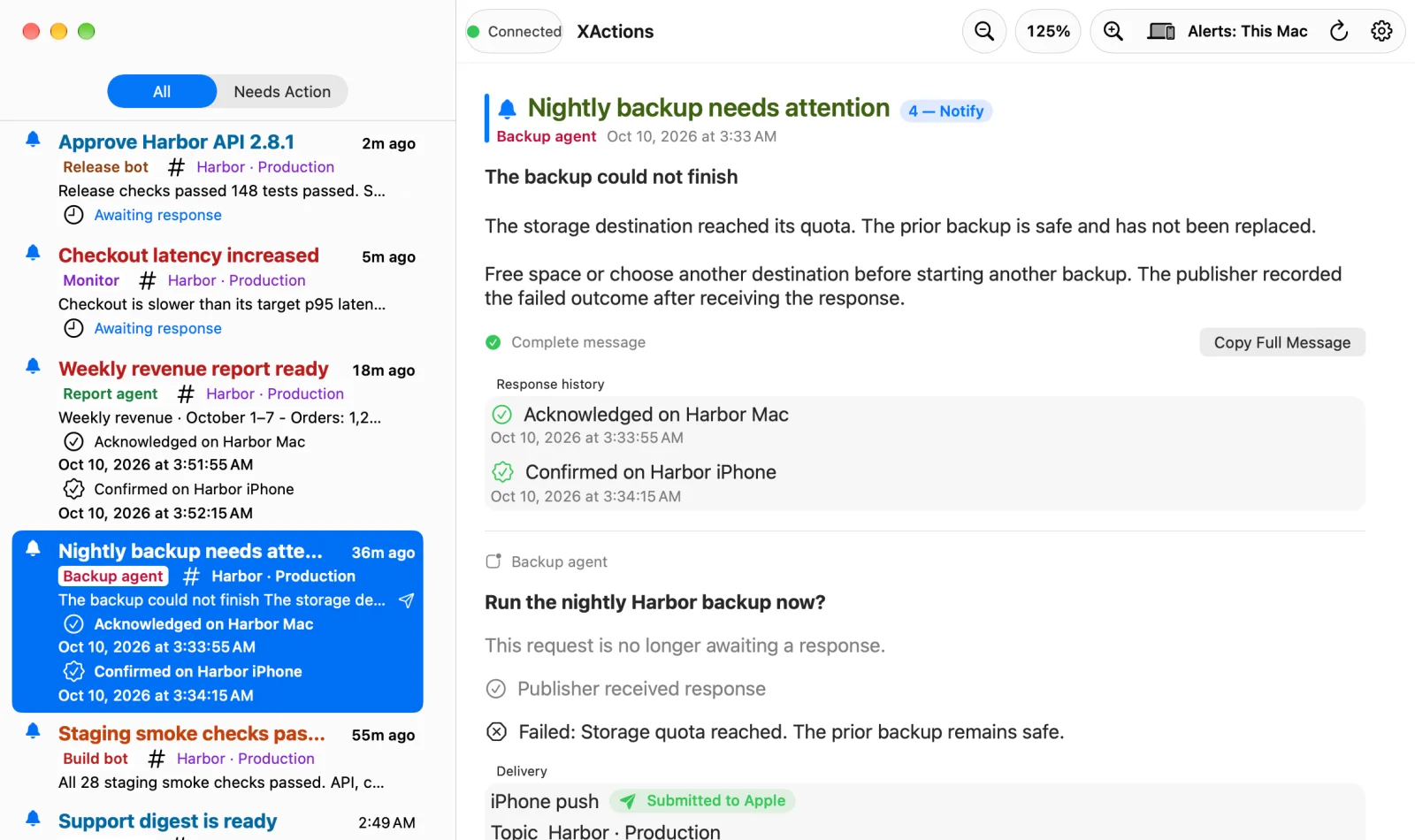Click the red Backup agent label under detail title
The width and height of the screenshot is (1415, 840).
point(547,137)
